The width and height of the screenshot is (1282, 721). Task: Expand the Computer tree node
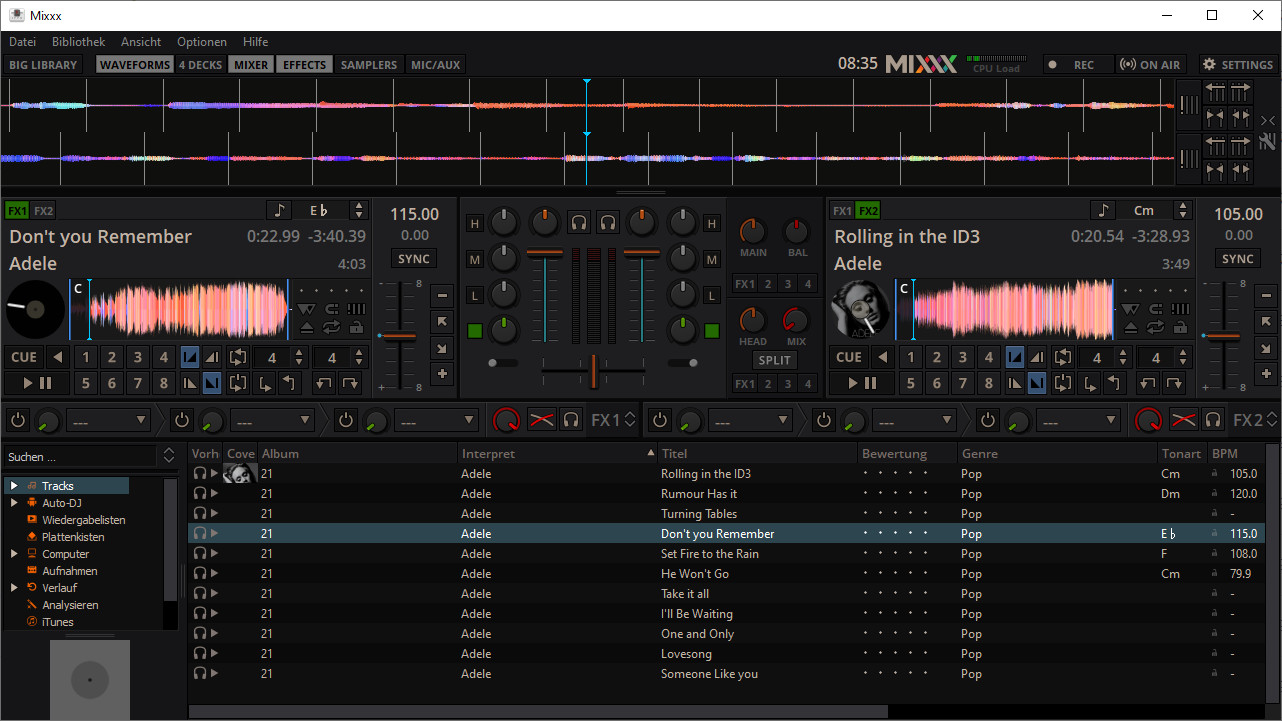[x=14, y=554]
